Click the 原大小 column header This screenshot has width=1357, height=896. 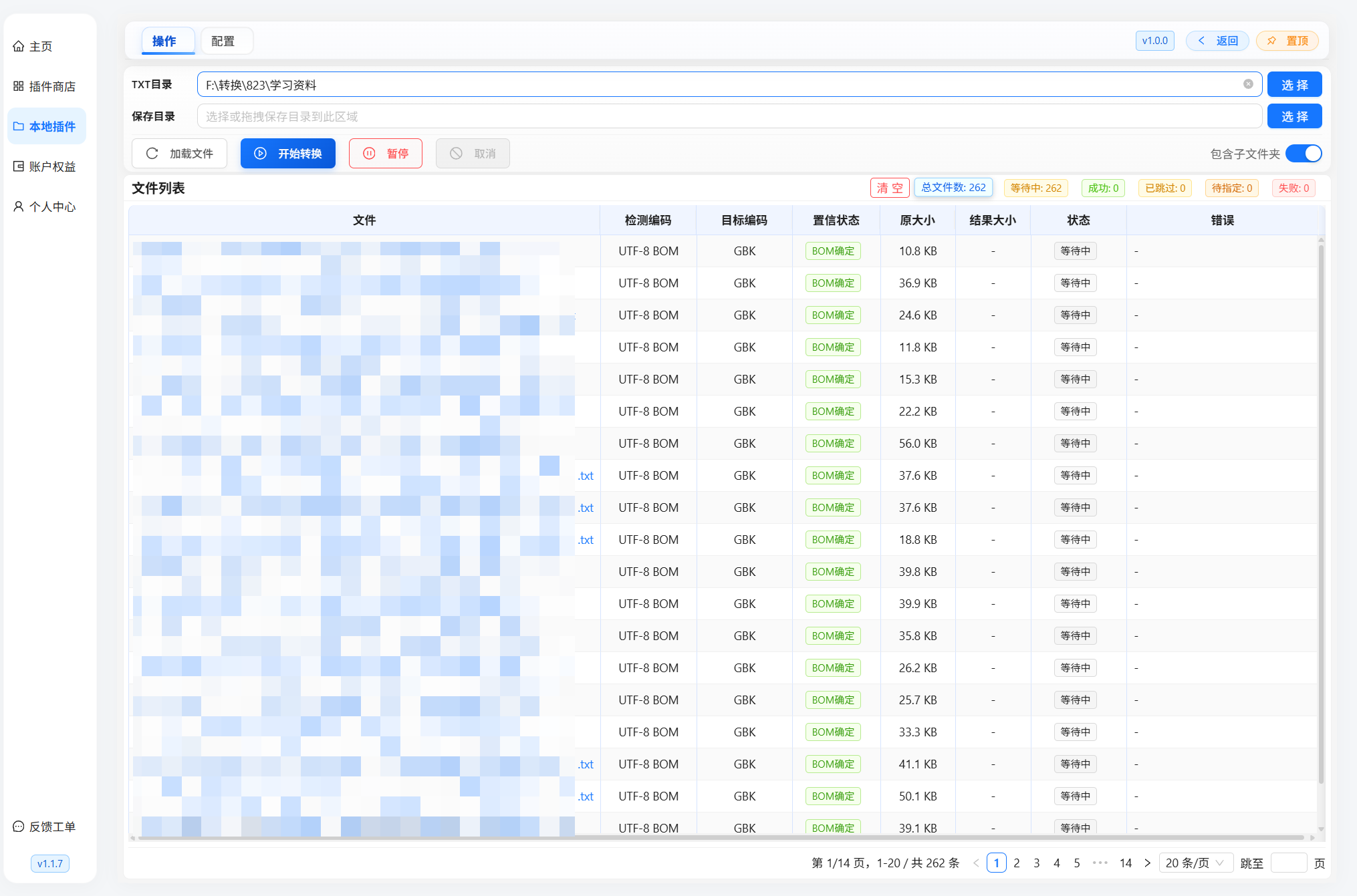tap(918, 220)
